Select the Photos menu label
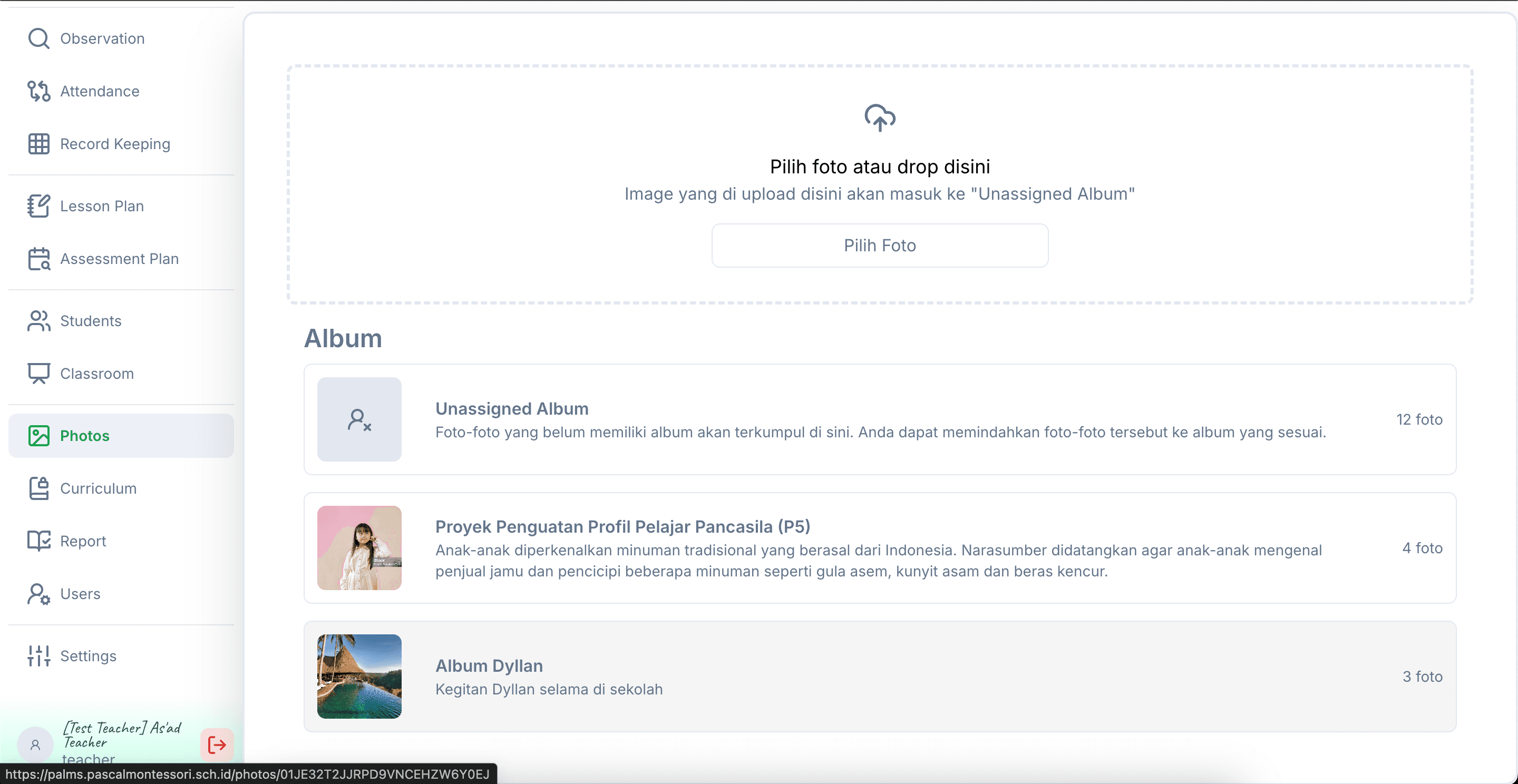The width and height of the screenshot is (1518, 784). click(85, 436)
